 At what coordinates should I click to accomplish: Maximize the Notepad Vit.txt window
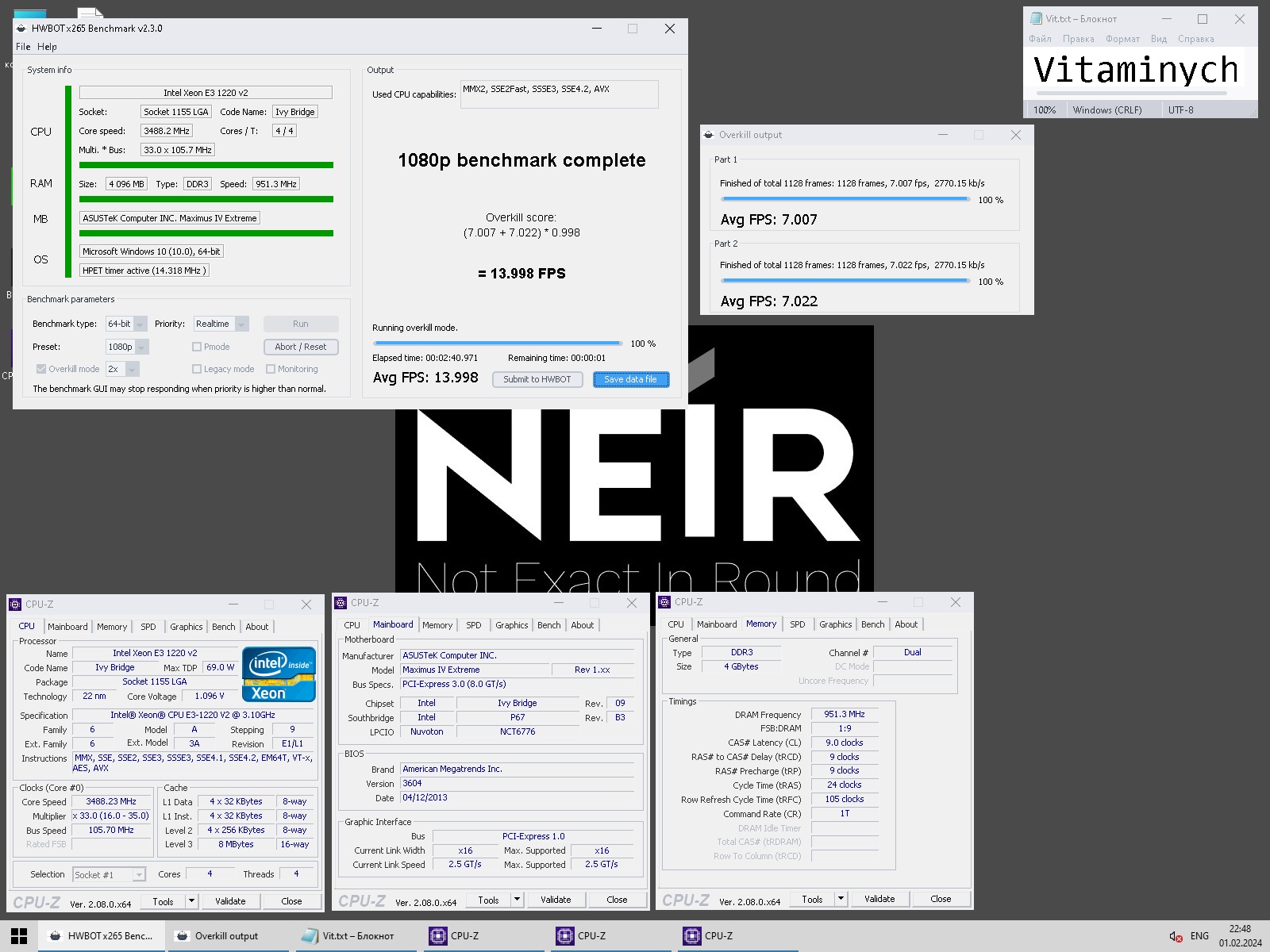point(1203,18)
